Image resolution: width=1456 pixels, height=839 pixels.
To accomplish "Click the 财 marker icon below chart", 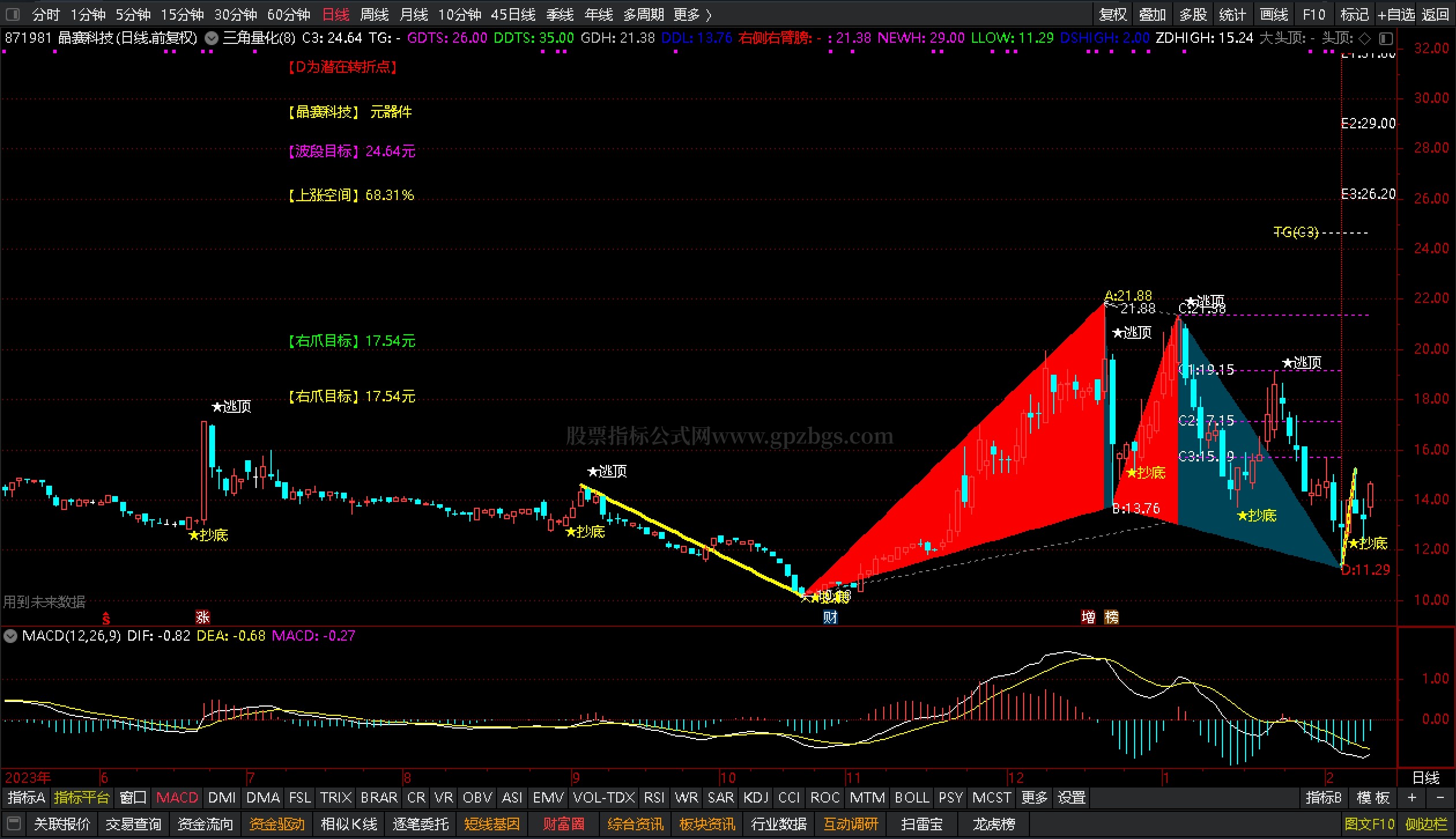I will click(830, 617).
